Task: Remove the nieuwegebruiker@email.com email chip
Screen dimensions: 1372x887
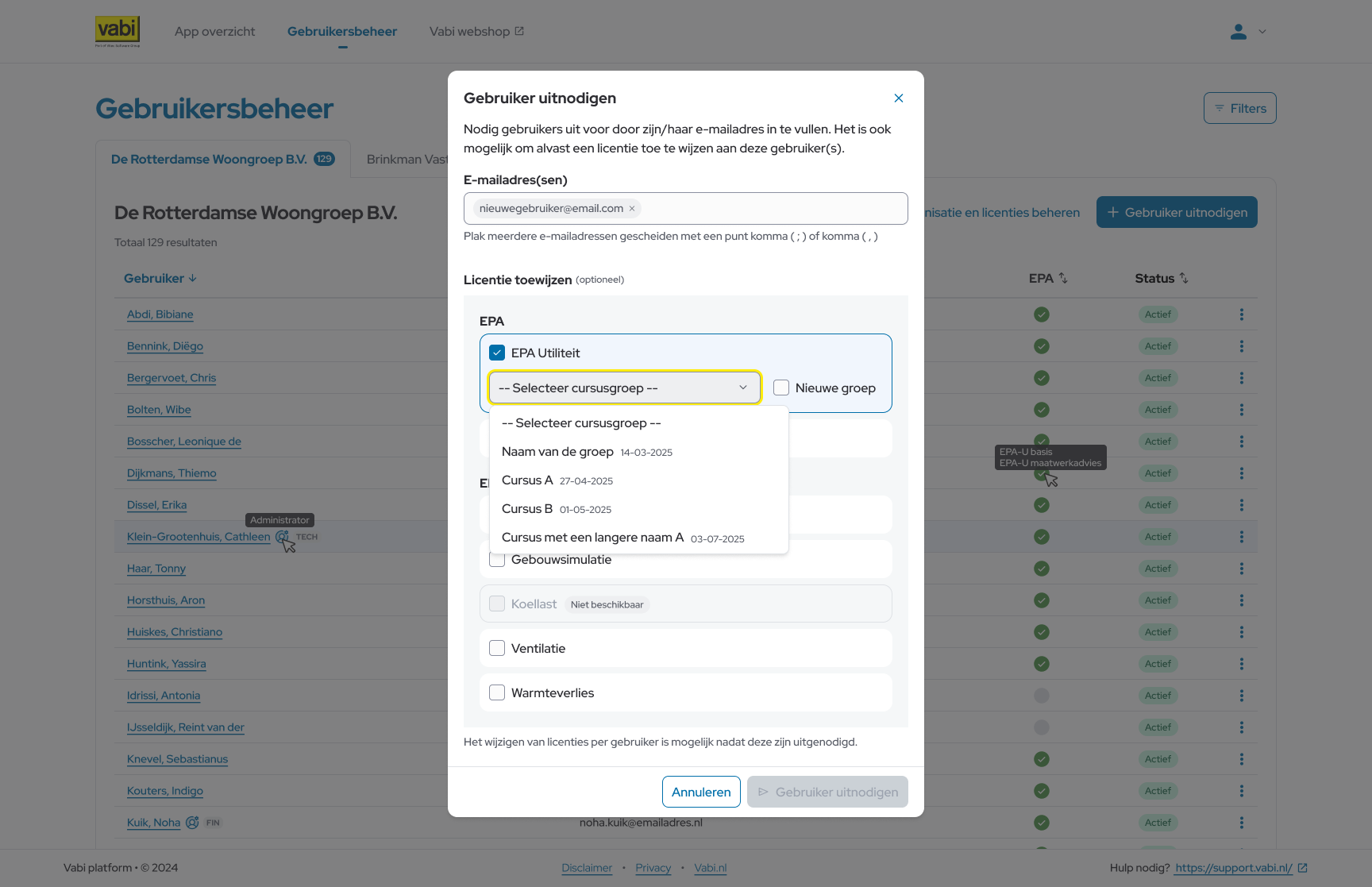Action: point(632,209)
